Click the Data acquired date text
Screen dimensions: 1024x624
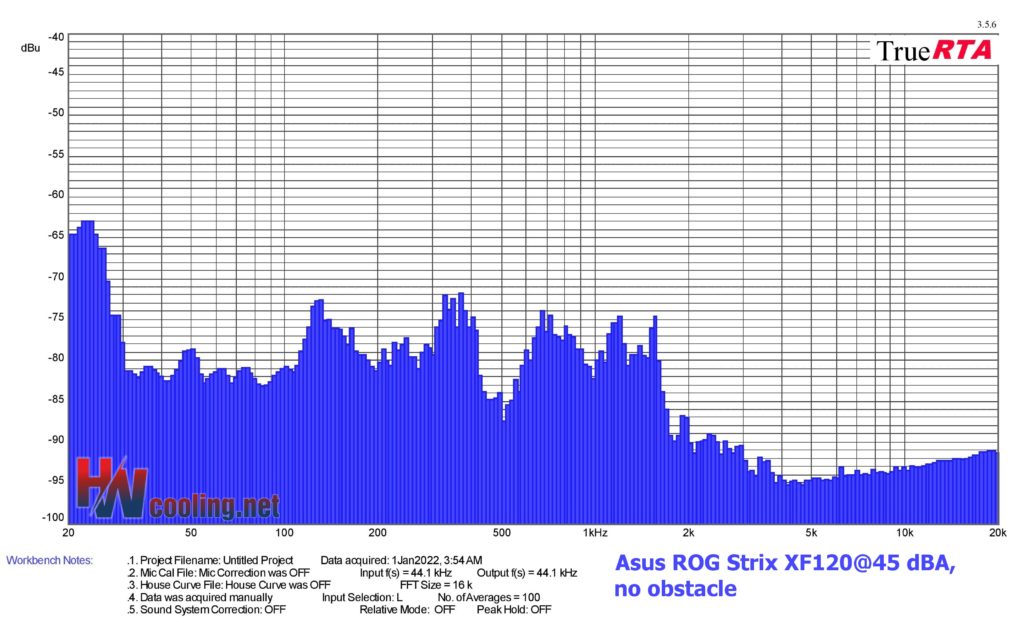[402, 560]
